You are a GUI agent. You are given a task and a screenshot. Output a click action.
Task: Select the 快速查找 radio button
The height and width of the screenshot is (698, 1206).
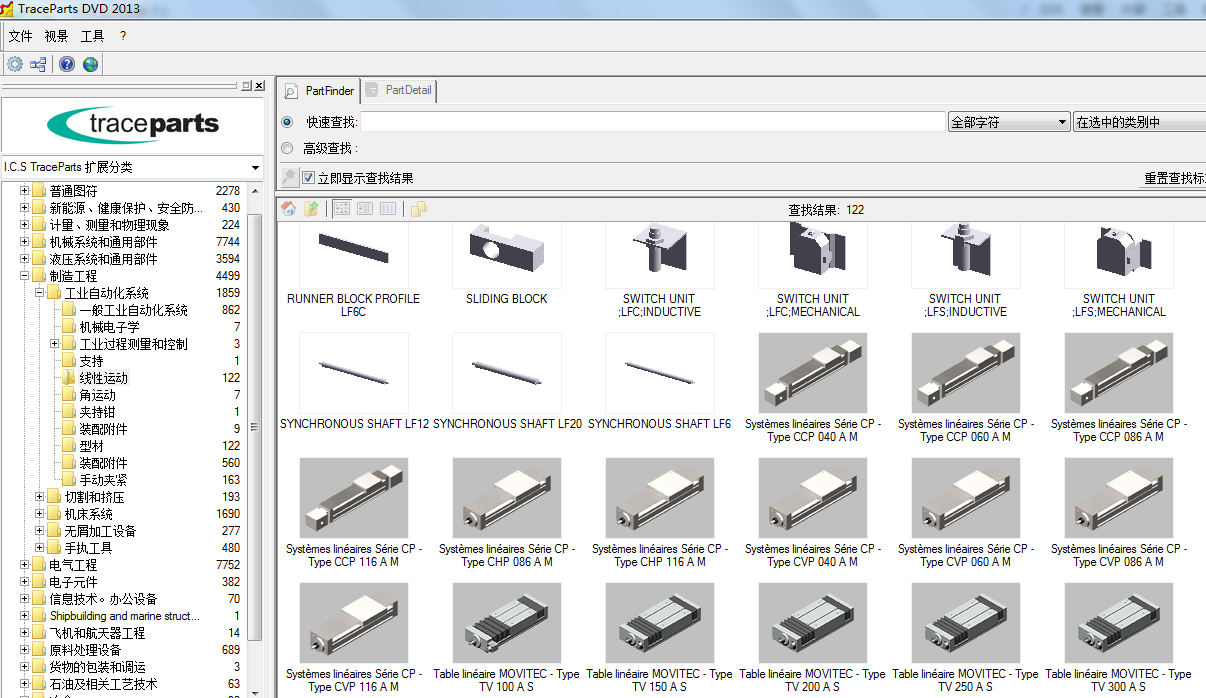pos(287,121)
